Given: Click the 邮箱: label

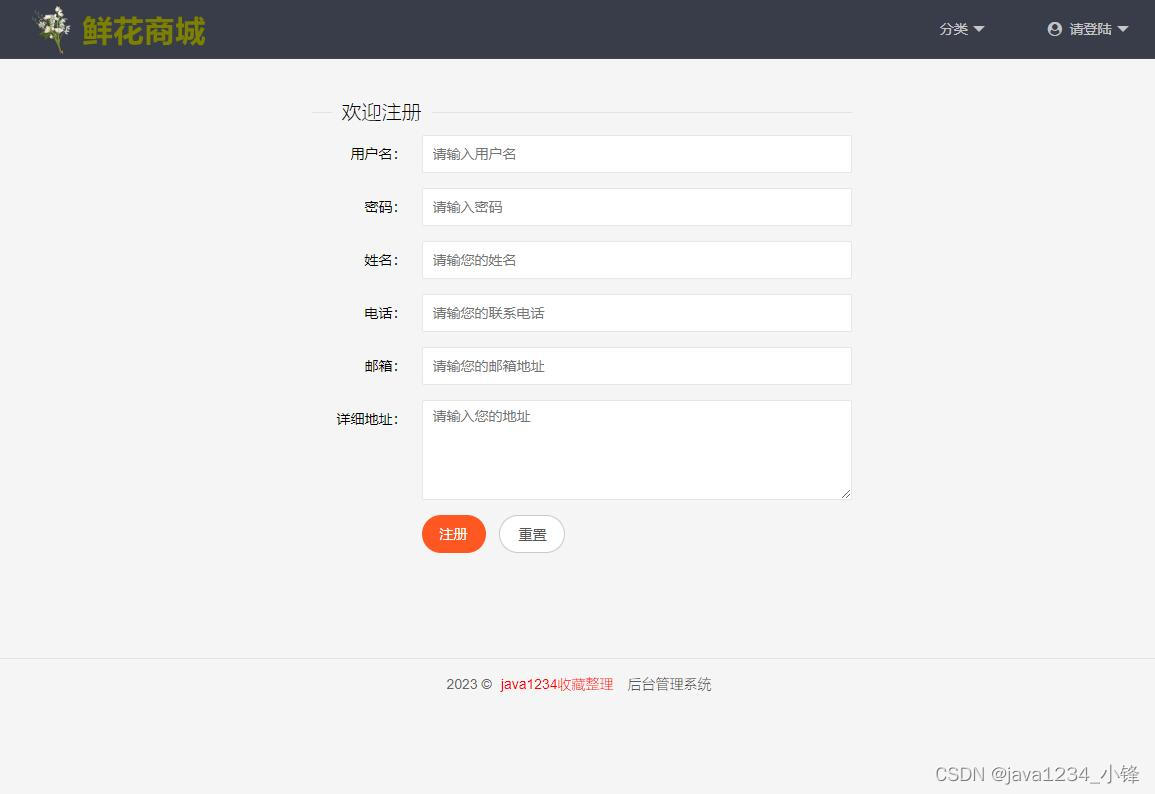Looking at the screenshot, I should [x=381, y=366].
